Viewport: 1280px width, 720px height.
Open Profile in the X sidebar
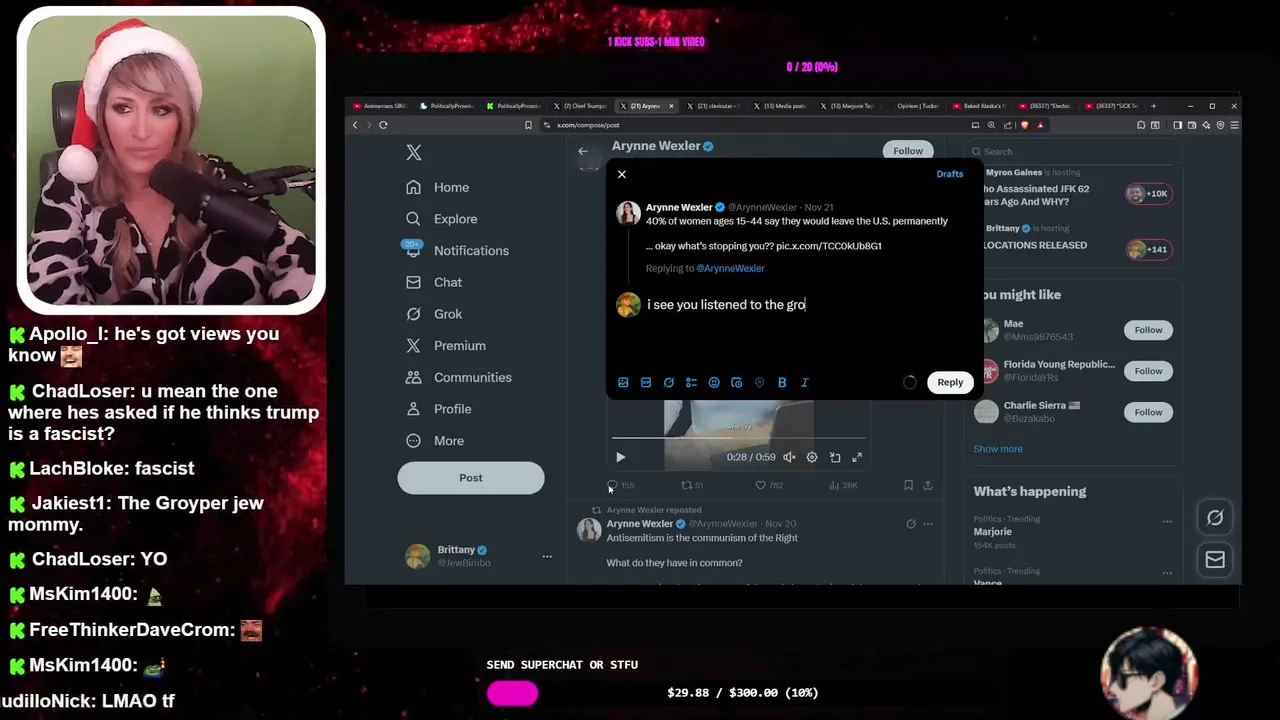(439, 409)
